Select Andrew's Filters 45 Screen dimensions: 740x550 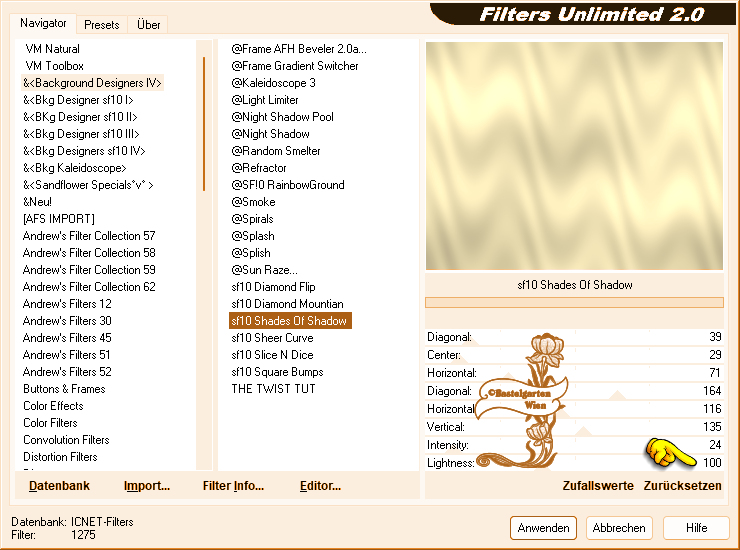[x=67, y=338]
